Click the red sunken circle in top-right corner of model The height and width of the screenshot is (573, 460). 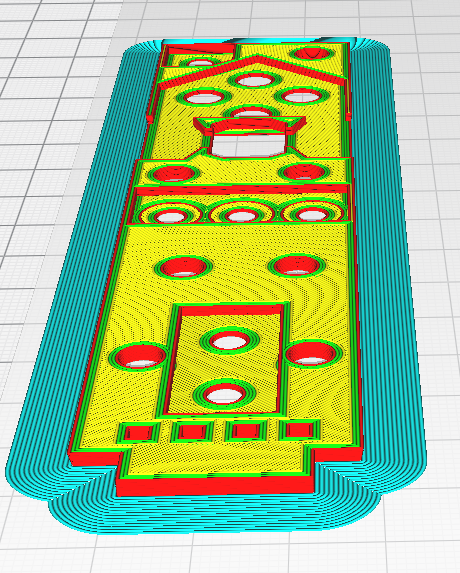(x=312, y=53)
